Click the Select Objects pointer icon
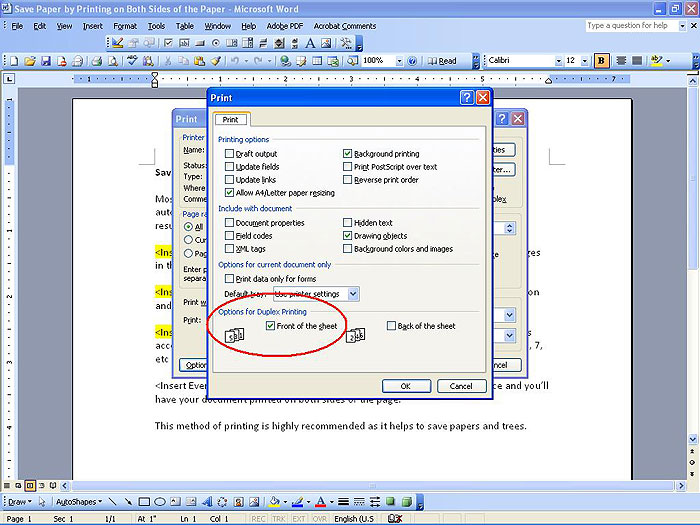The height and width of the screenshot is (525, 700). (42, 502)
